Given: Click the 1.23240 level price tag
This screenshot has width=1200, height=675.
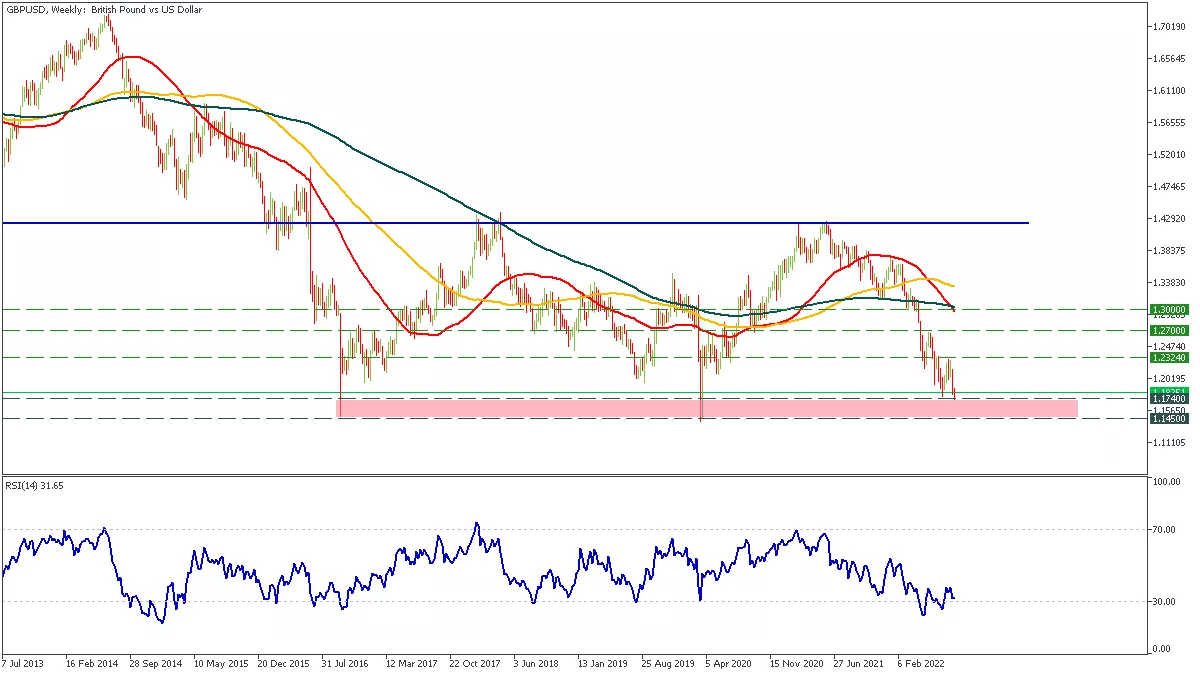Looking at the screenshot, I should 1167,358.
